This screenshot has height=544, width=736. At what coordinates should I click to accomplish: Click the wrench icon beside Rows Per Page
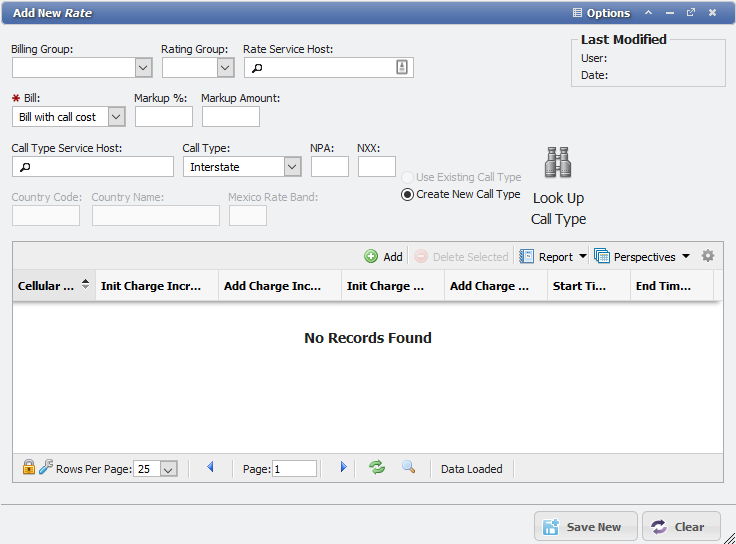(46, 467)
